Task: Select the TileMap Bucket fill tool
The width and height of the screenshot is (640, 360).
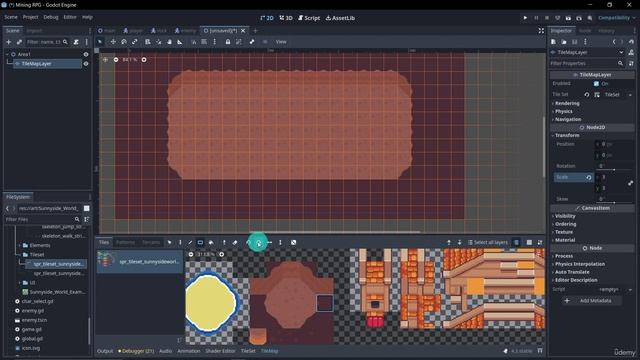Action: click(211, 242)
